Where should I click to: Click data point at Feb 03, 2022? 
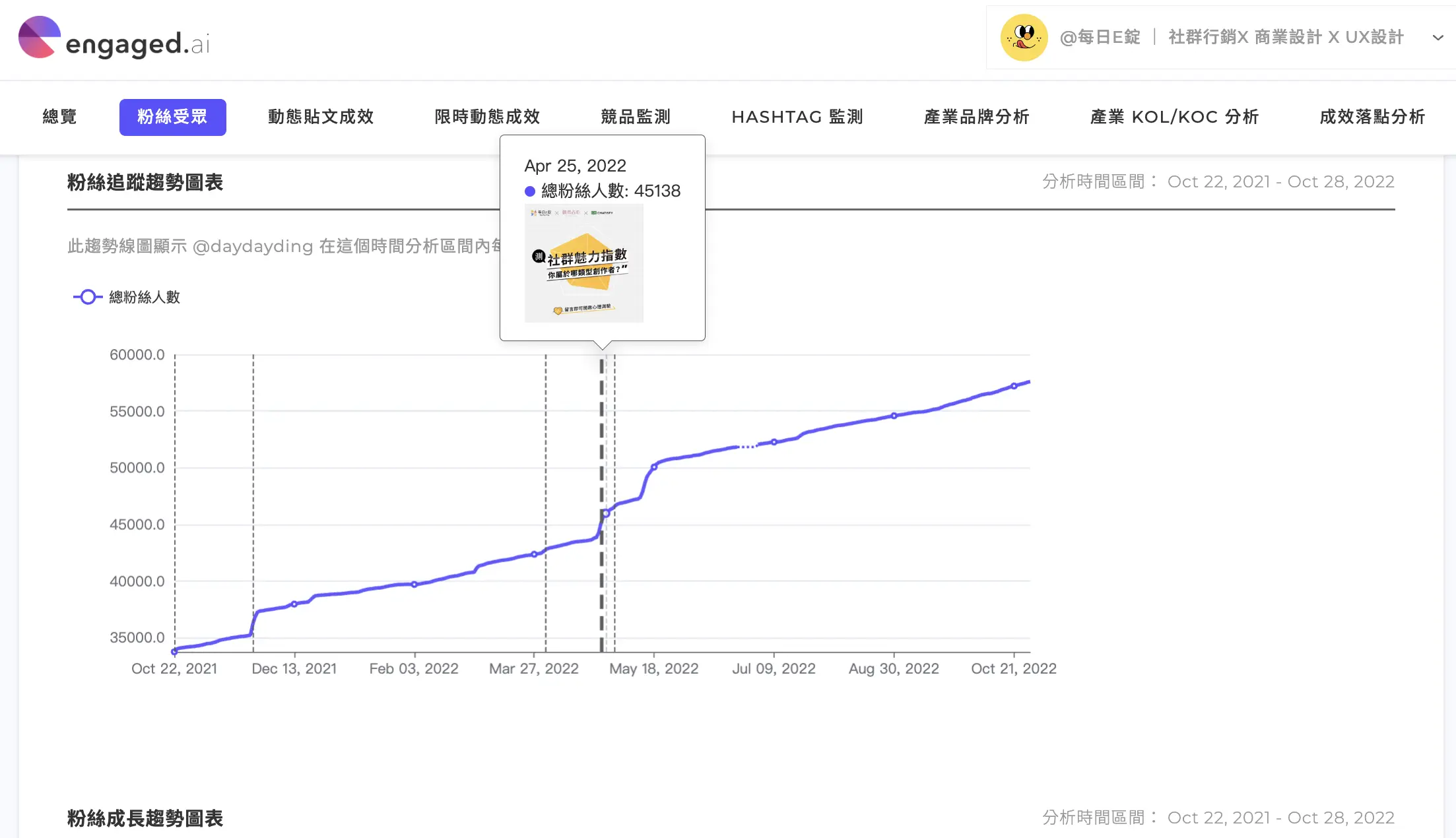(x=414, y=584)
